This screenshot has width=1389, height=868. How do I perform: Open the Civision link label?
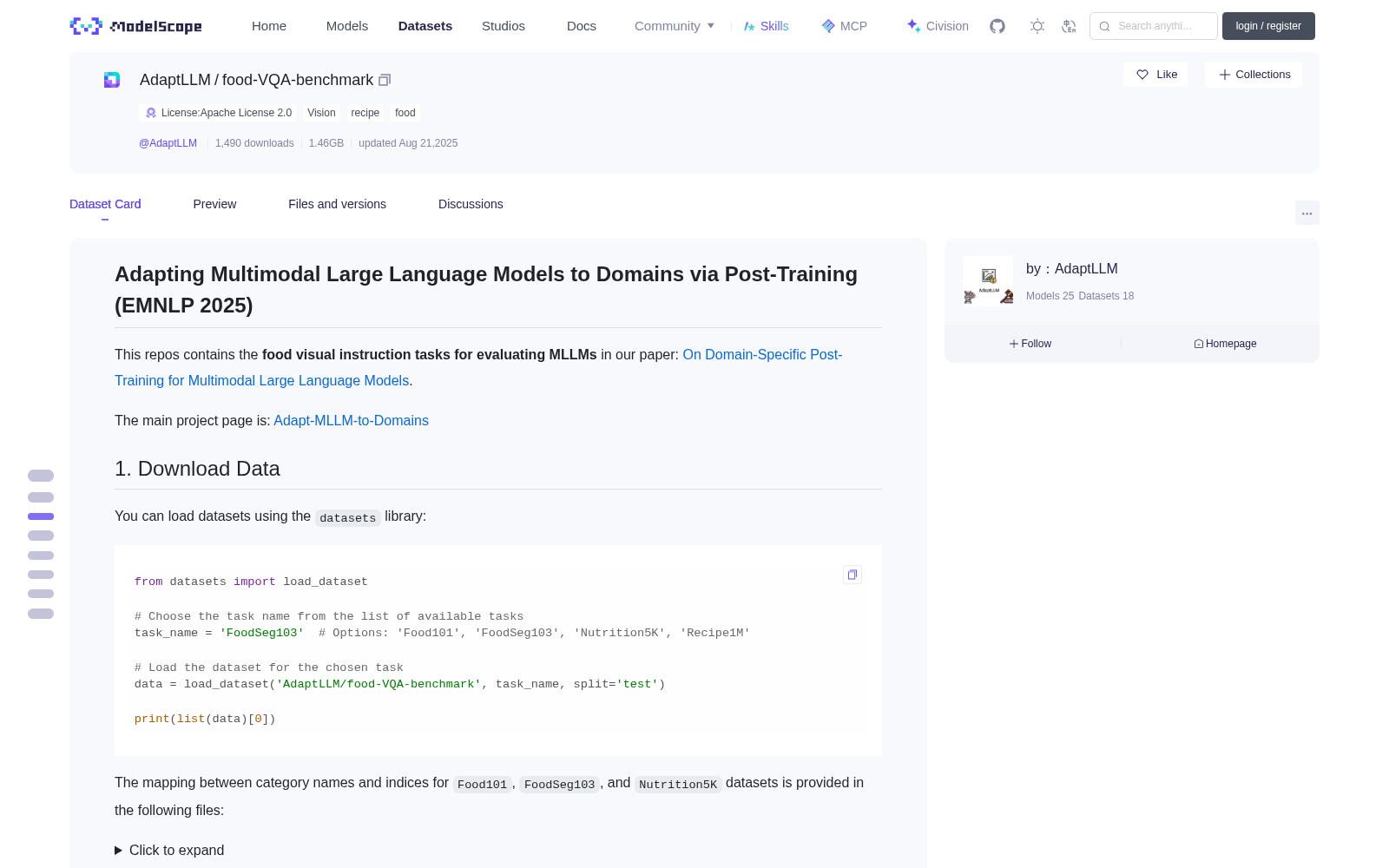[947, 26]
